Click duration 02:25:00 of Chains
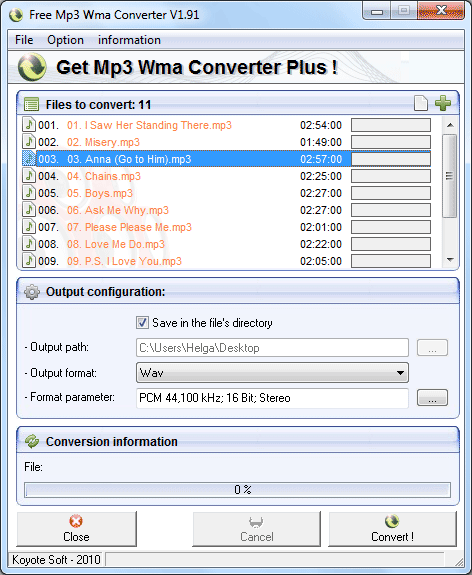472x575 pixels. [x=321, y=176]
